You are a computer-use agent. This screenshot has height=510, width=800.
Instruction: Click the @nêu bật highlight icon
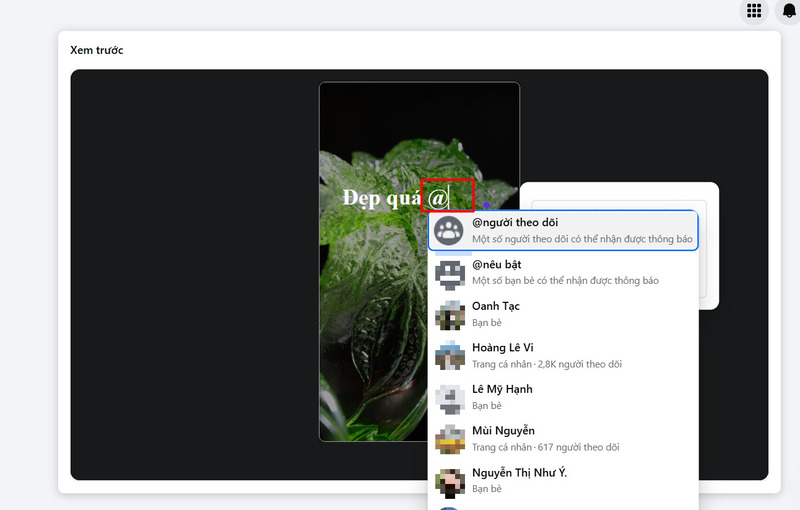click(x=450, y=273)
